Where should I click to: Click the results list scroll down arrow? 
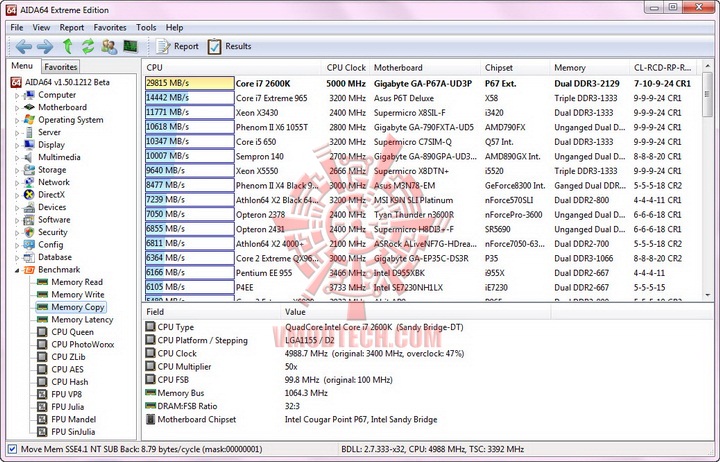coord(707,295)
